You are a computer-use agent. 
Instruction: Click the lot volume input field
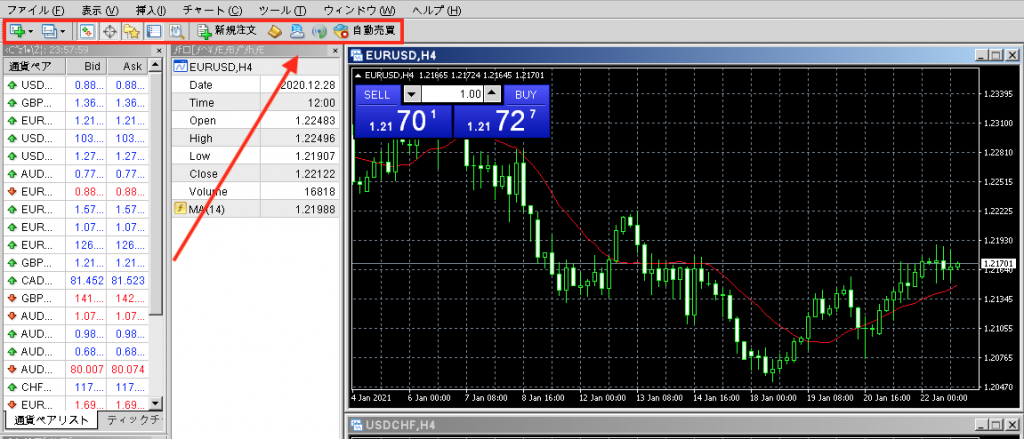(452, 95)
